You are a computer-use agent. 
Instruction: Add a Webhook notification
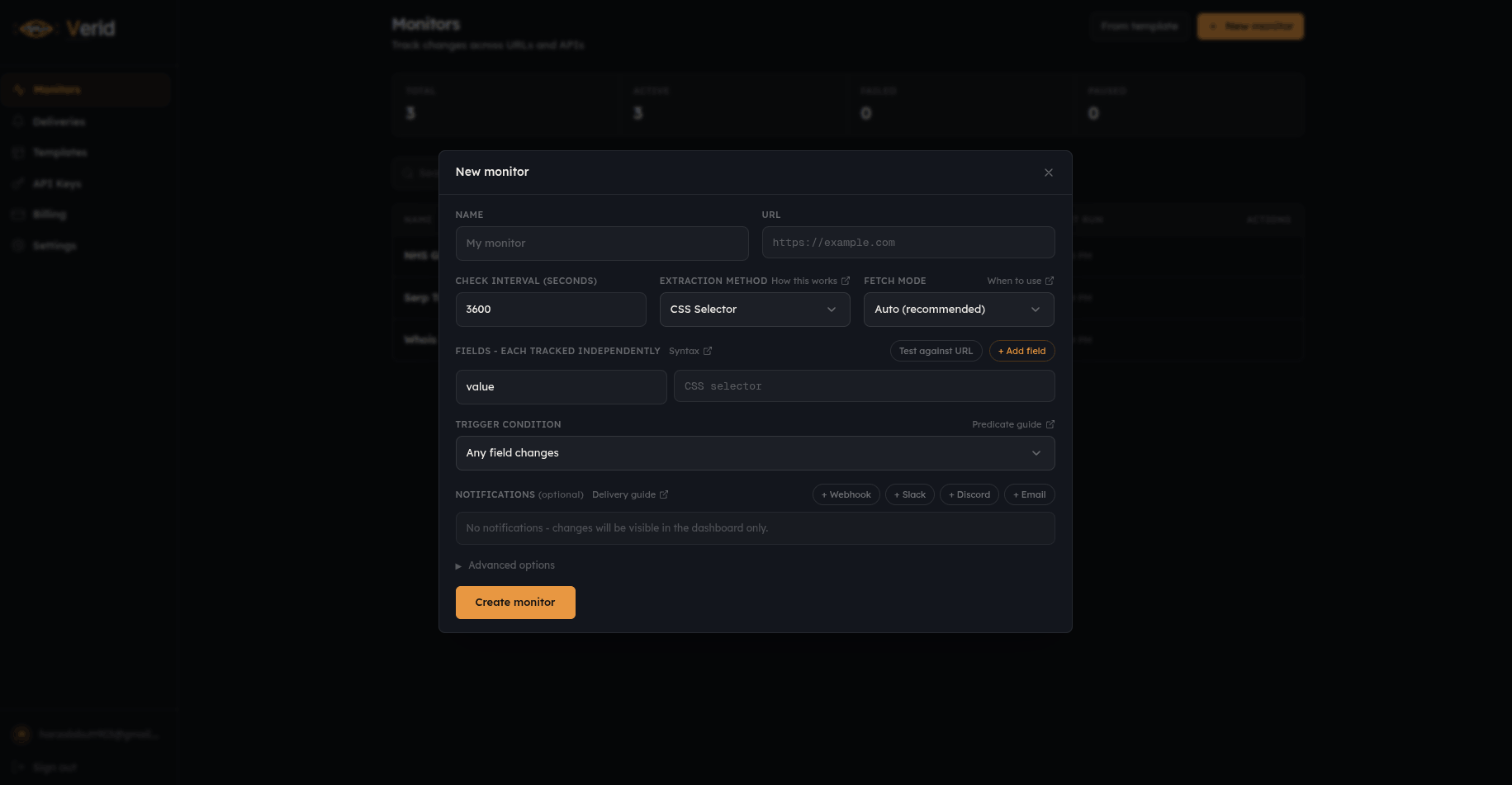pyautogui.click(x=846, y=494)
